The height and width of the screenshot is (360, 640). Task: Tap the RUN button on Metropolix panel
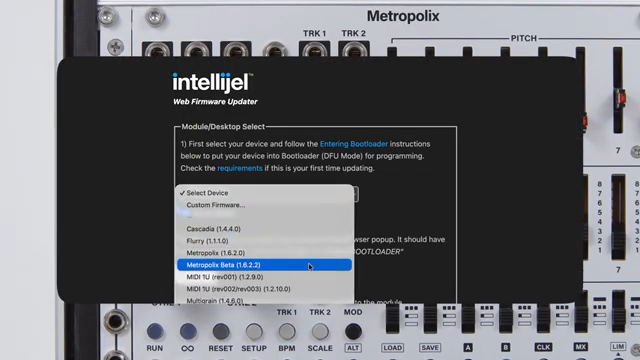coord(155,331)
